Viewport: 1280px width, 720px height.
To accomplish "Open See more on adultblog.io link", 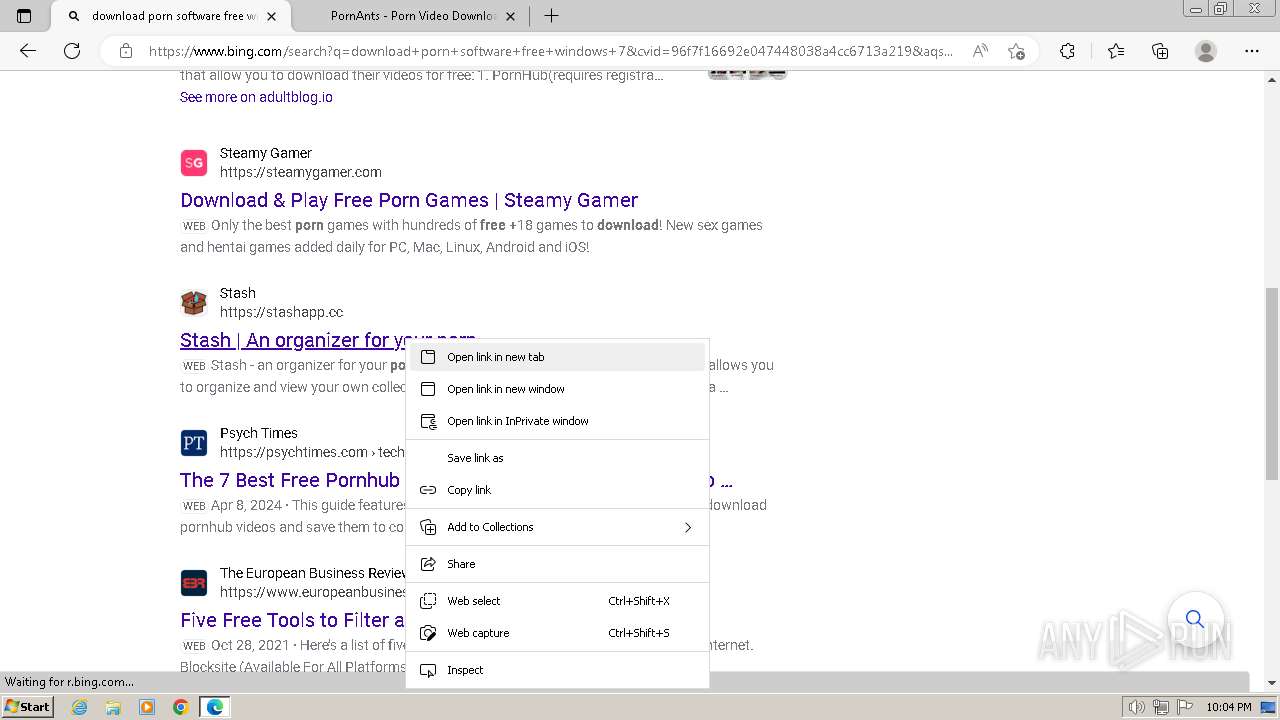I will pos(256,97).
